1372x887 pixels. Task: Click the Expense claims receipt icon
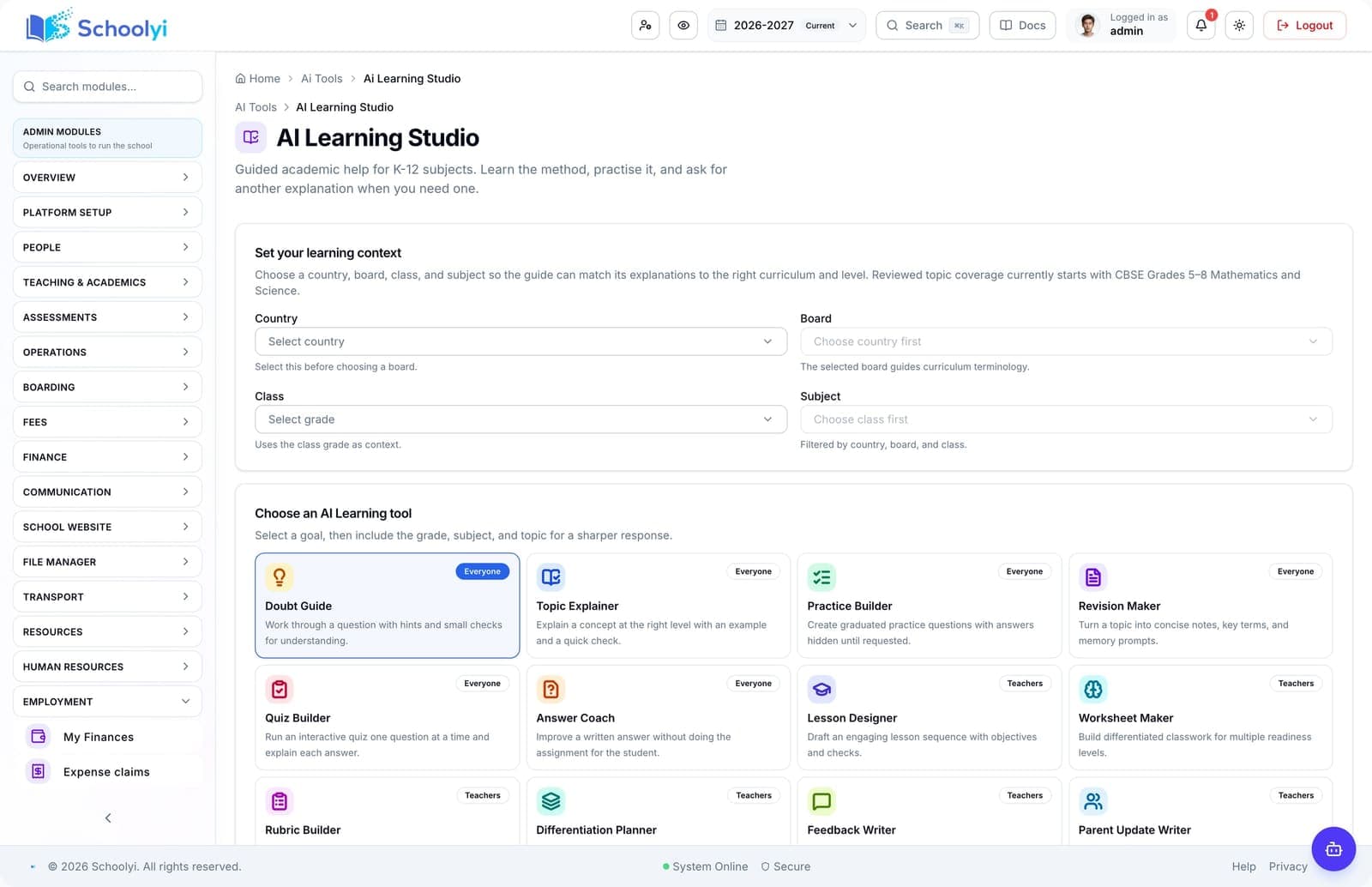pos(38,772)
